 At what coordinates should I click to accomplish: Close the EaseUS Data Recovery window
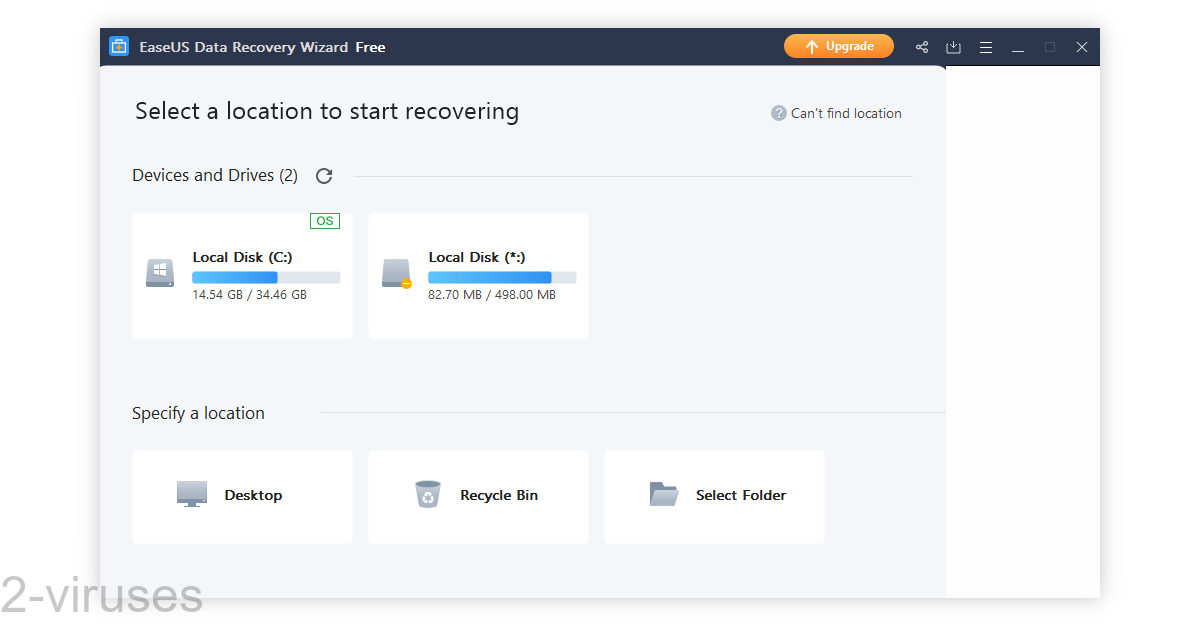(x=1082, y=47)
